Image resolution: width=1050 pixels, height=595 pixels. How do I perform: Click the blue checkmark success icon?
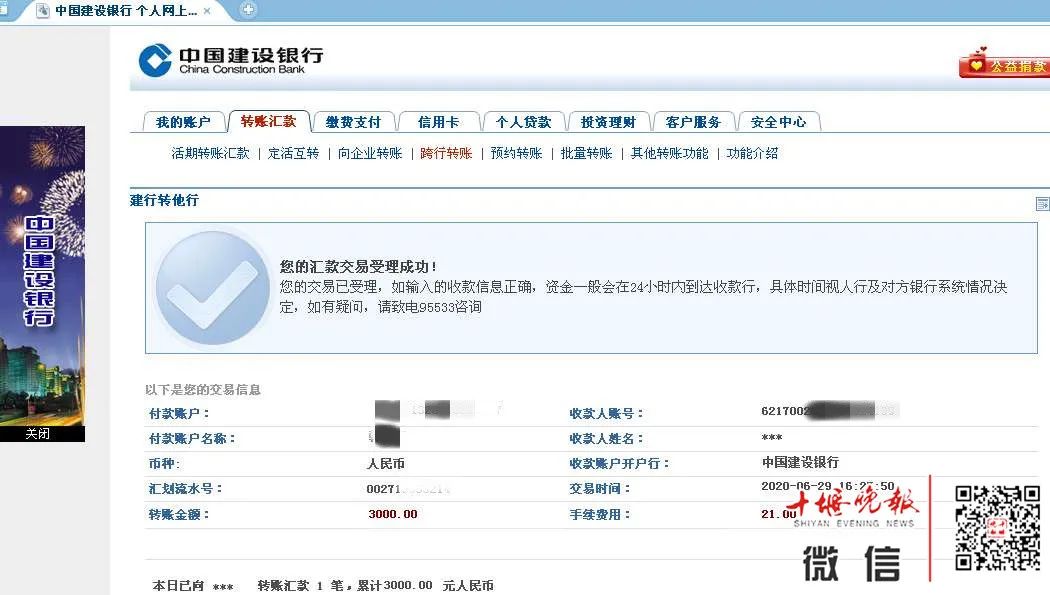pyautogui.click(x=212, y=288)
